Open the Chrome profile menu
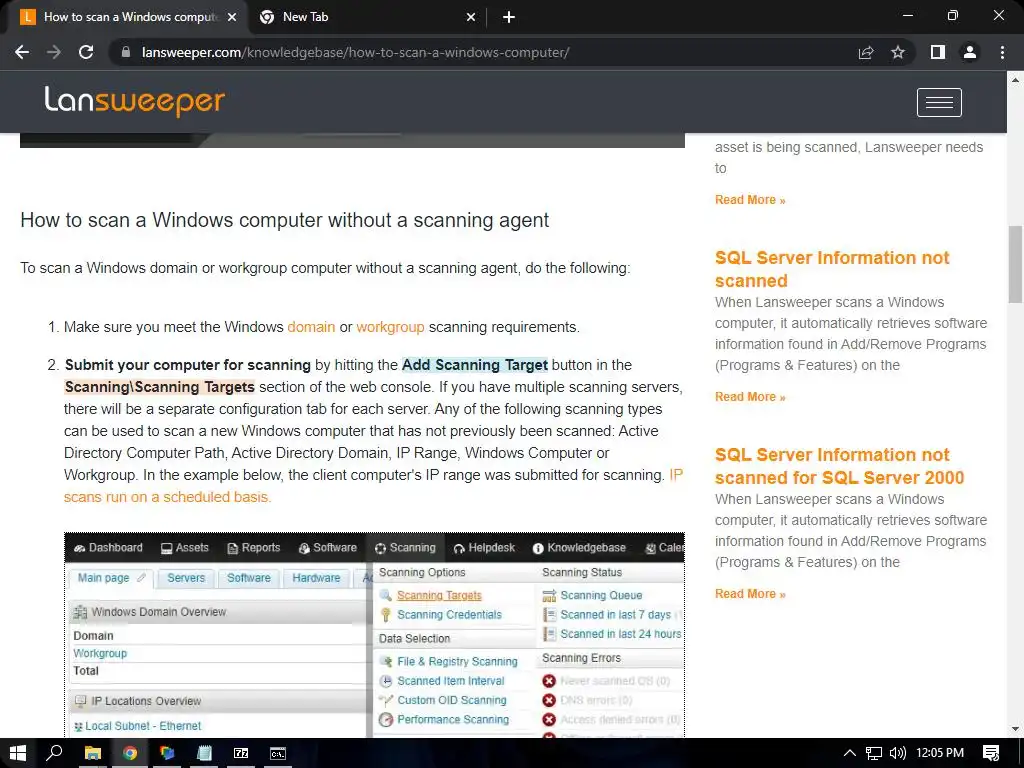Screen dimensions: 1024x768 (970, 52)
